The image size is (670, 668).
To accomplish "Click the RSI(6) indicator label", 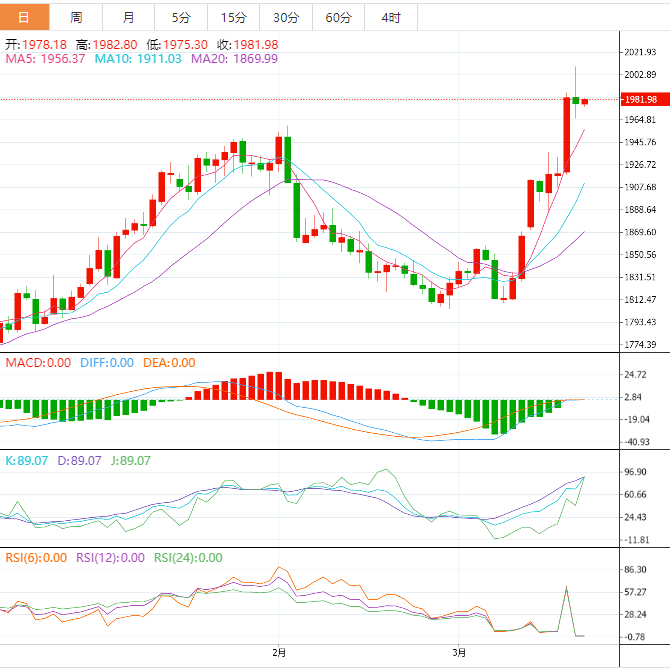I will click(37, 558).
